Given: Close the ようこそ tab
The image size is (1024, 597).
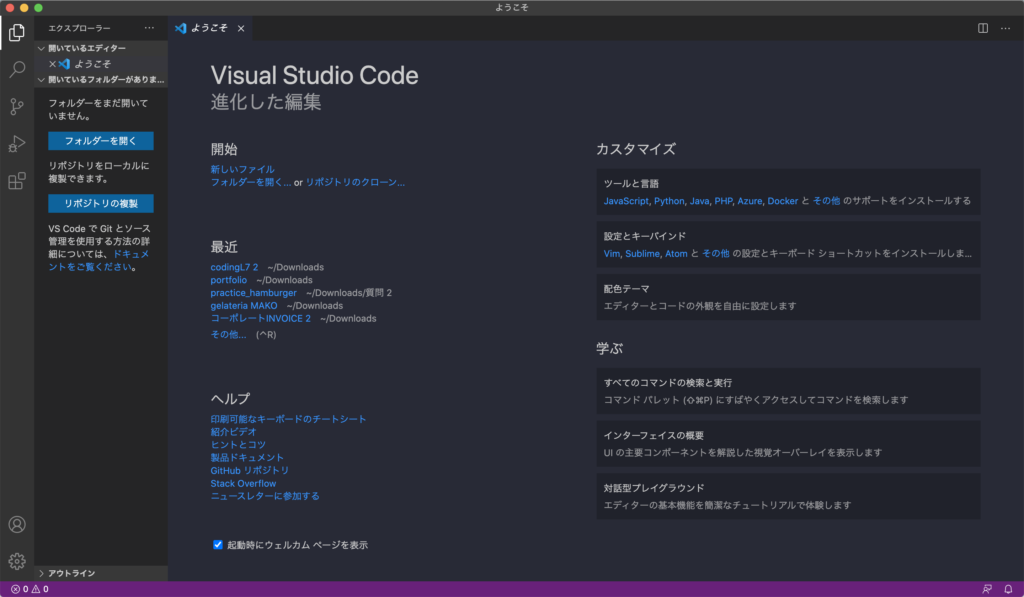Looking at the screenshot, I should pyautogui.click(x=241, y=28).
